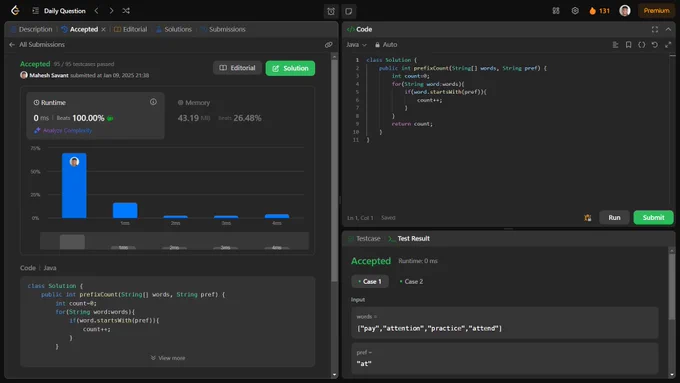The height and width of the screenshot is (383, 680).
Task: Click Analyze Complexity link
Action: point(63,130)
